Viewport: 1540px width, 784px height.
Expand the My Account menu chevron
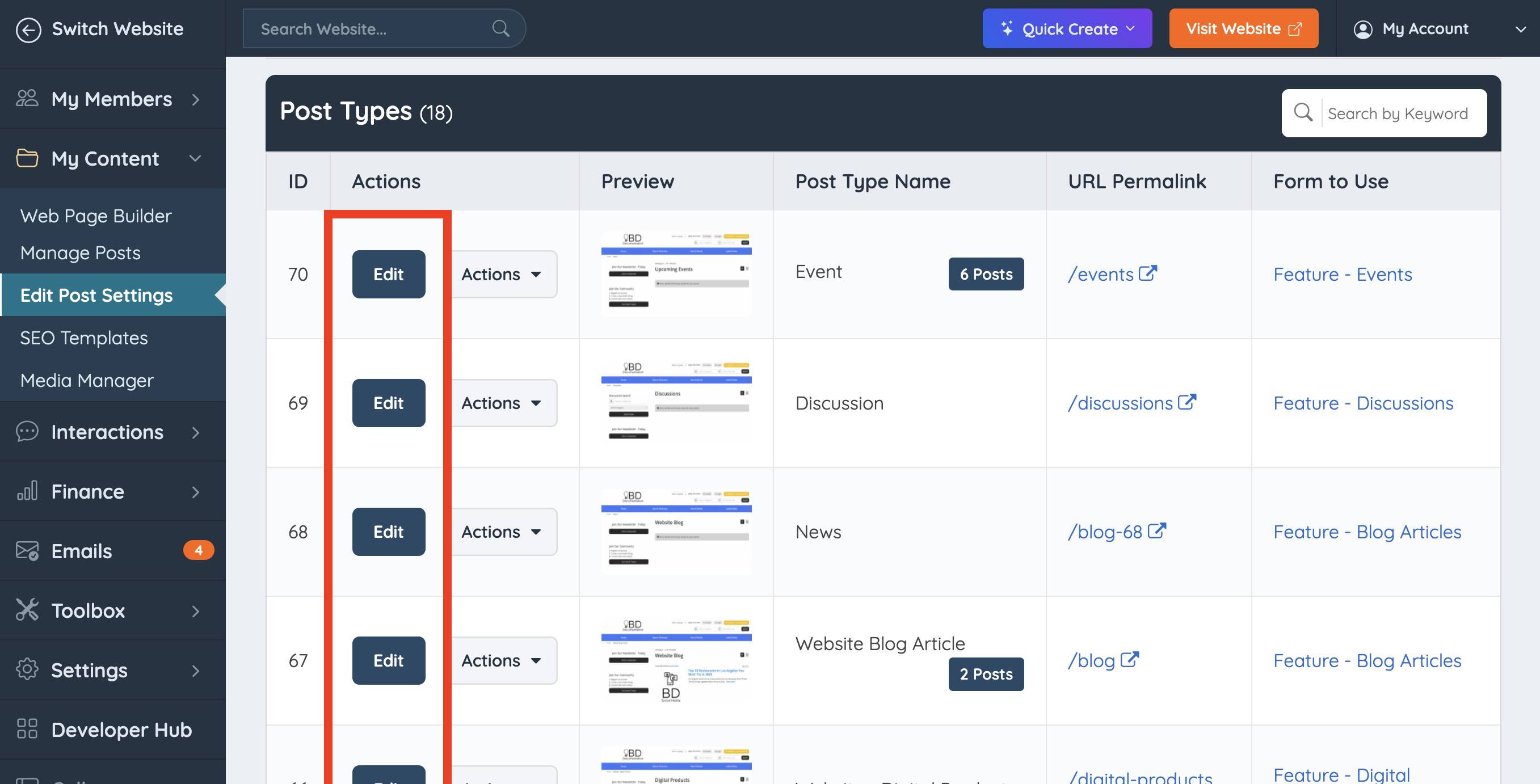click(1520, 29)
